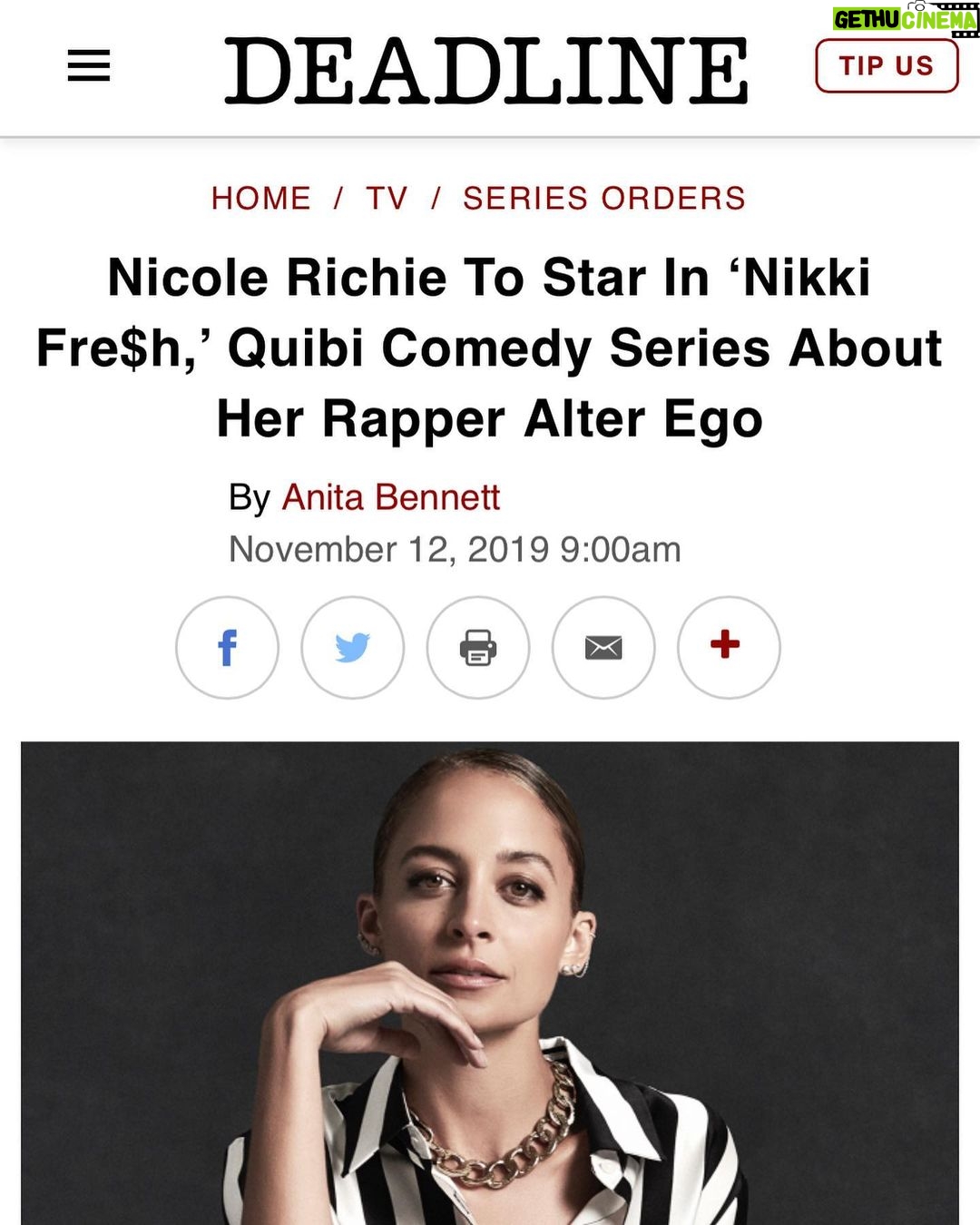Navigate to the HOME section

click(x=260, y=197)
